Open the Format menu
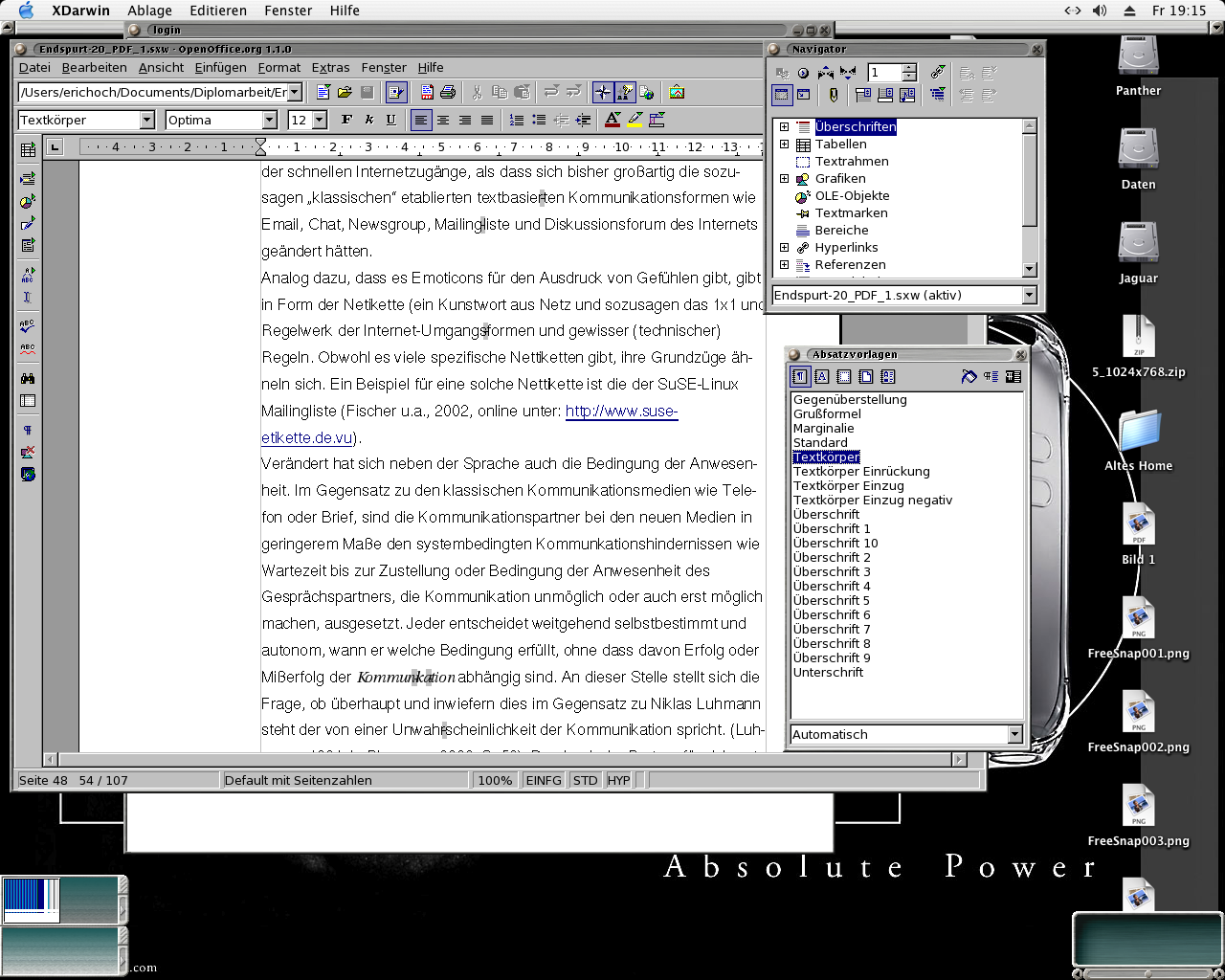This screenshot has height=980, width=1225. point(278,68)
